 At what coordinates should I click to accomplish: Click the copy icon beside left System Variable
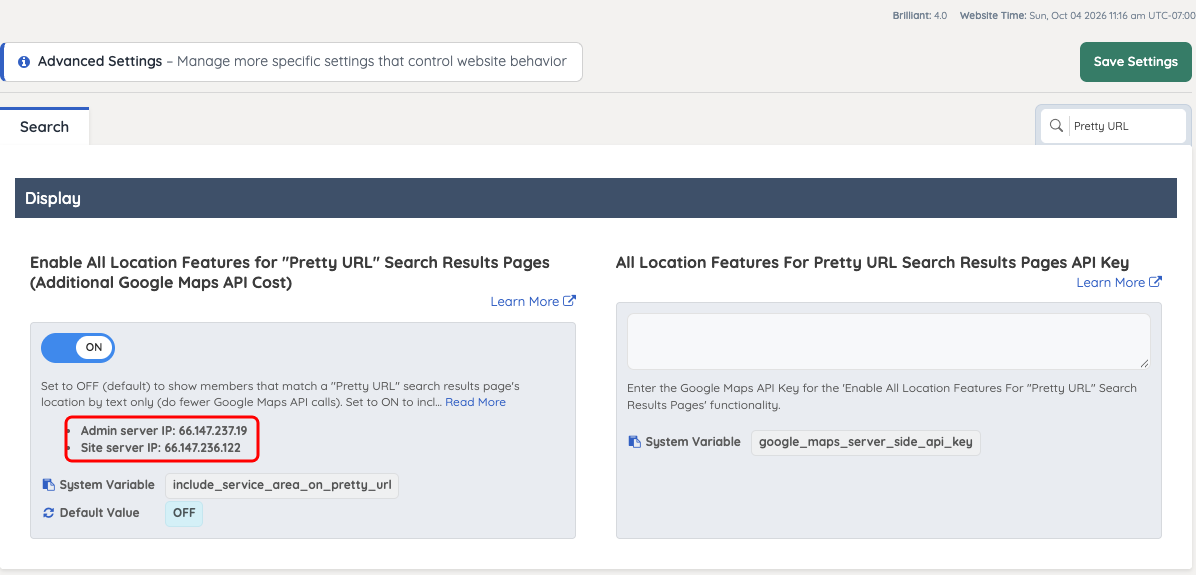coord(49,485)
